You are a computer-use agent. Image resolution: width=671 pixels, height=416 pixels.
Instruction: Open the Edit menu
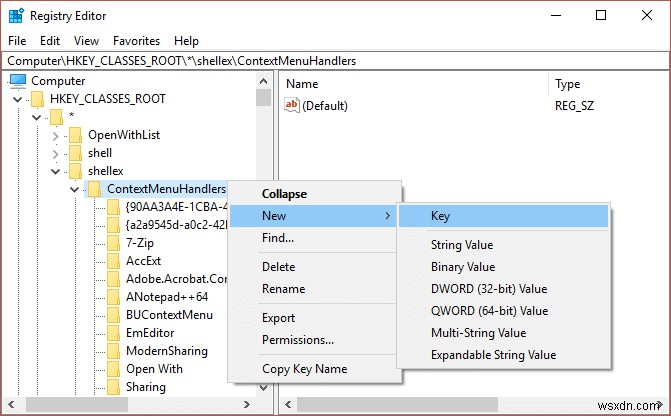tap(50, 41)
